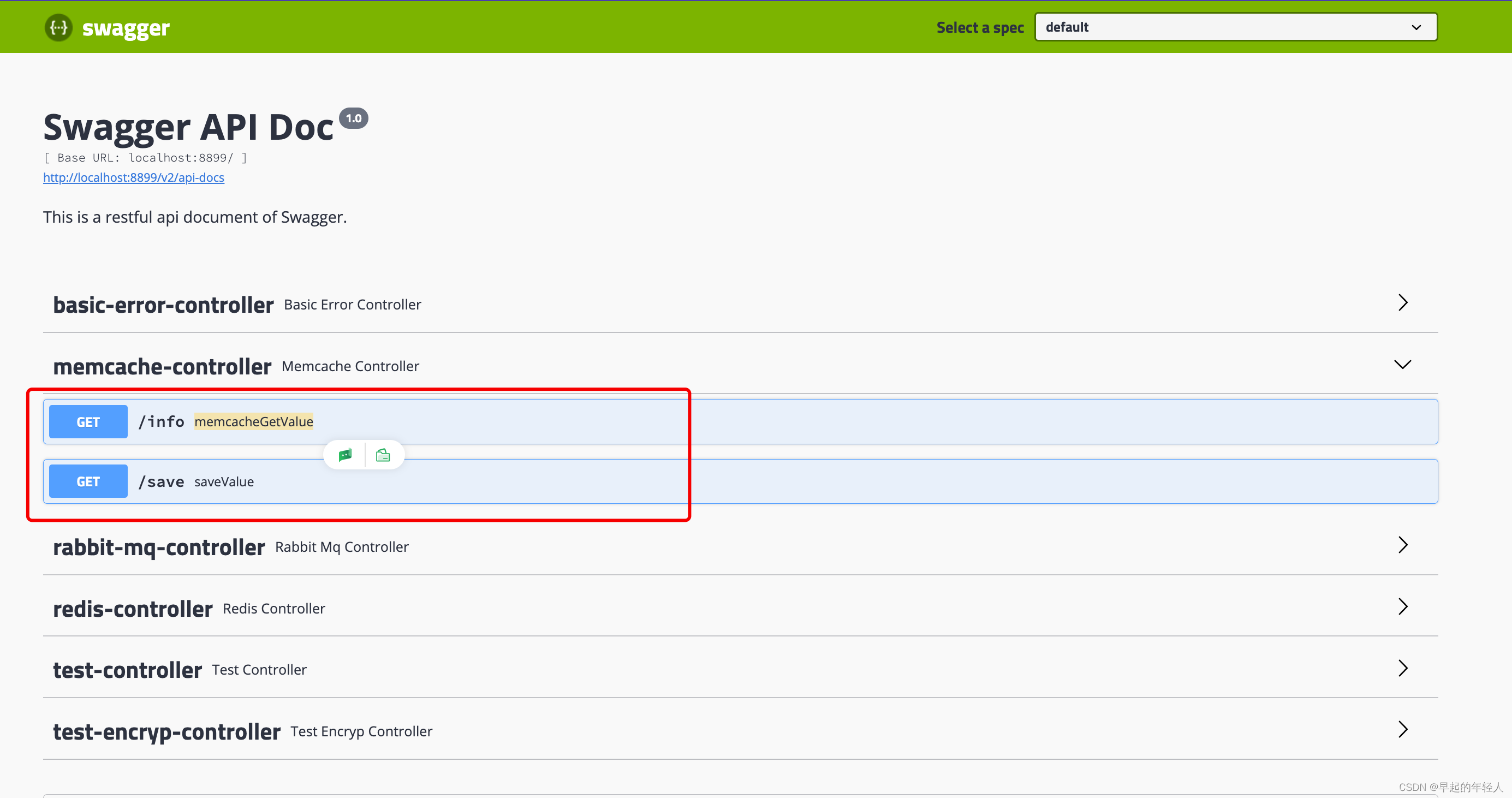
Task: Click memcacheGetValue highlighted summary text
Action: [x=254, y=421]
